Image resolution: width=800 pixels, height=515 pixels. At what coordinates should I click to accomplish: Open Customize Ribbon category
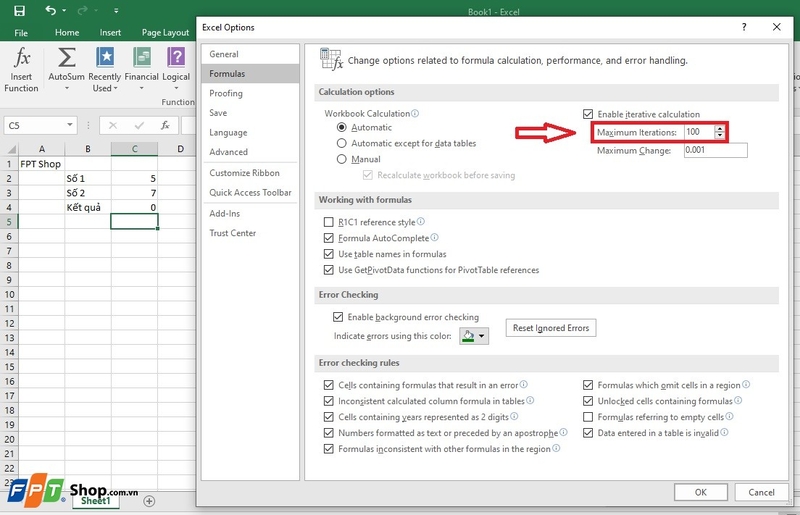click(250, 173)
